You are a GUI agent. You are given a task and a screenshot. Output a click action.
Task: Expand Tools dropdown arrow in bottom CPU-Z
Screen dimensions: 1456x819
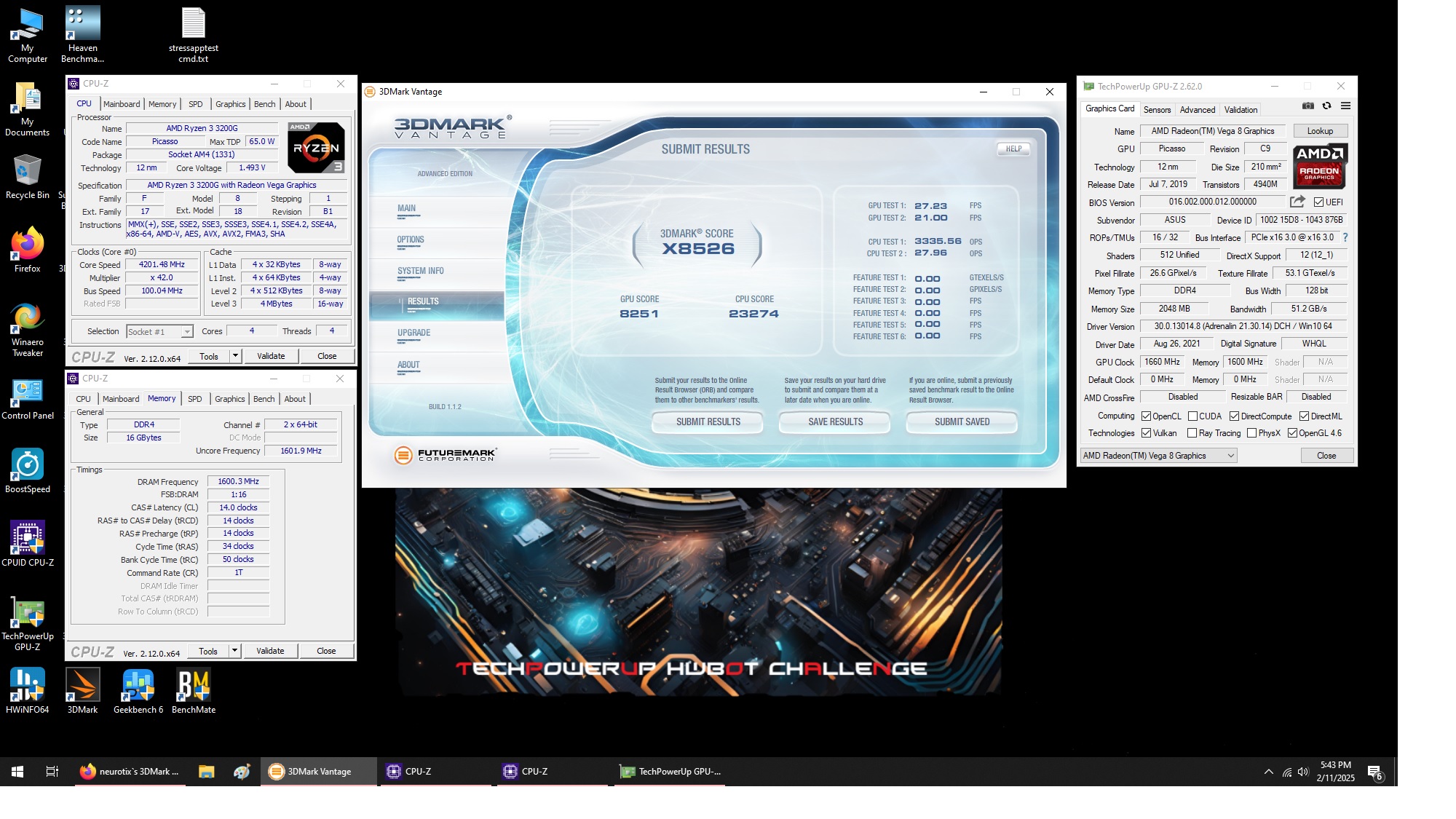pyautogui.click(x=234, y=651)
